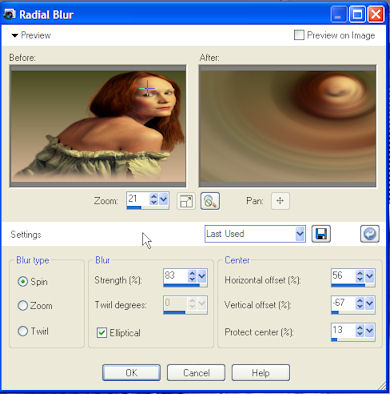
Task: Uncheck the Elliptical checkbox
Action: (102, 332)
